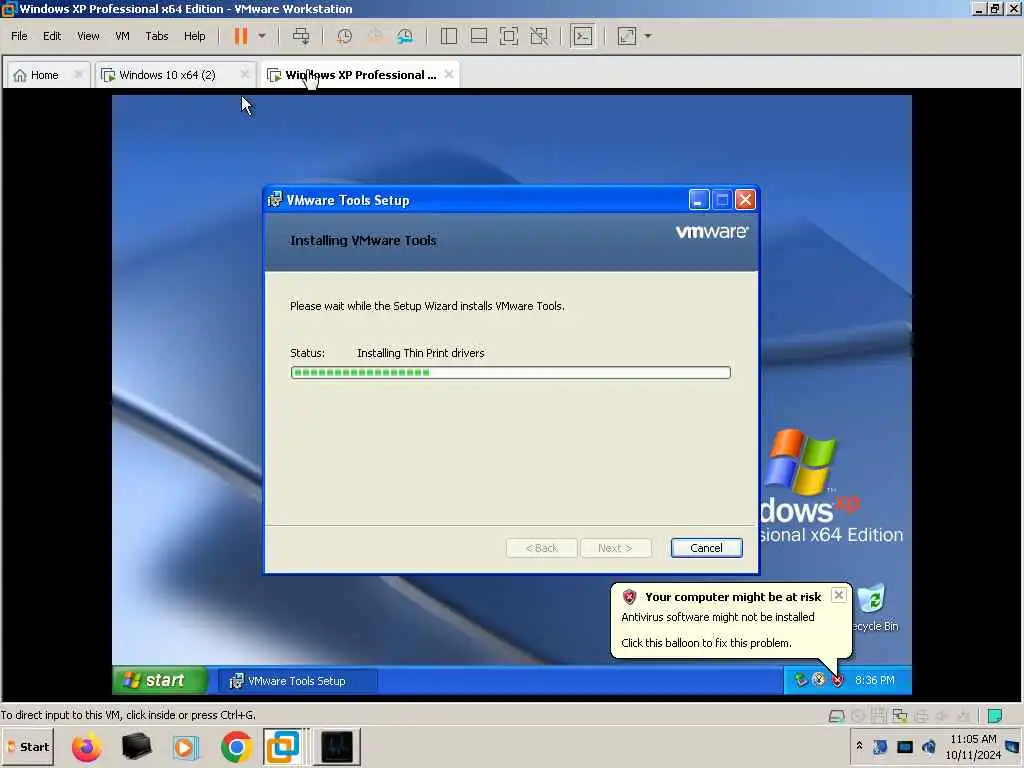Image resolution: width=1024 pixels, height=768 pixels.
Task: Open the File menu
Action: tap(19, 36)
